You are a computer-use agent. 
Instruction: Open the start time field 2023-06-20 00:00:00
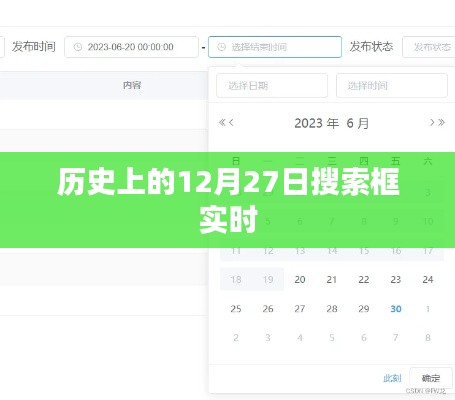pyautogui.click(x=131, y=47)
